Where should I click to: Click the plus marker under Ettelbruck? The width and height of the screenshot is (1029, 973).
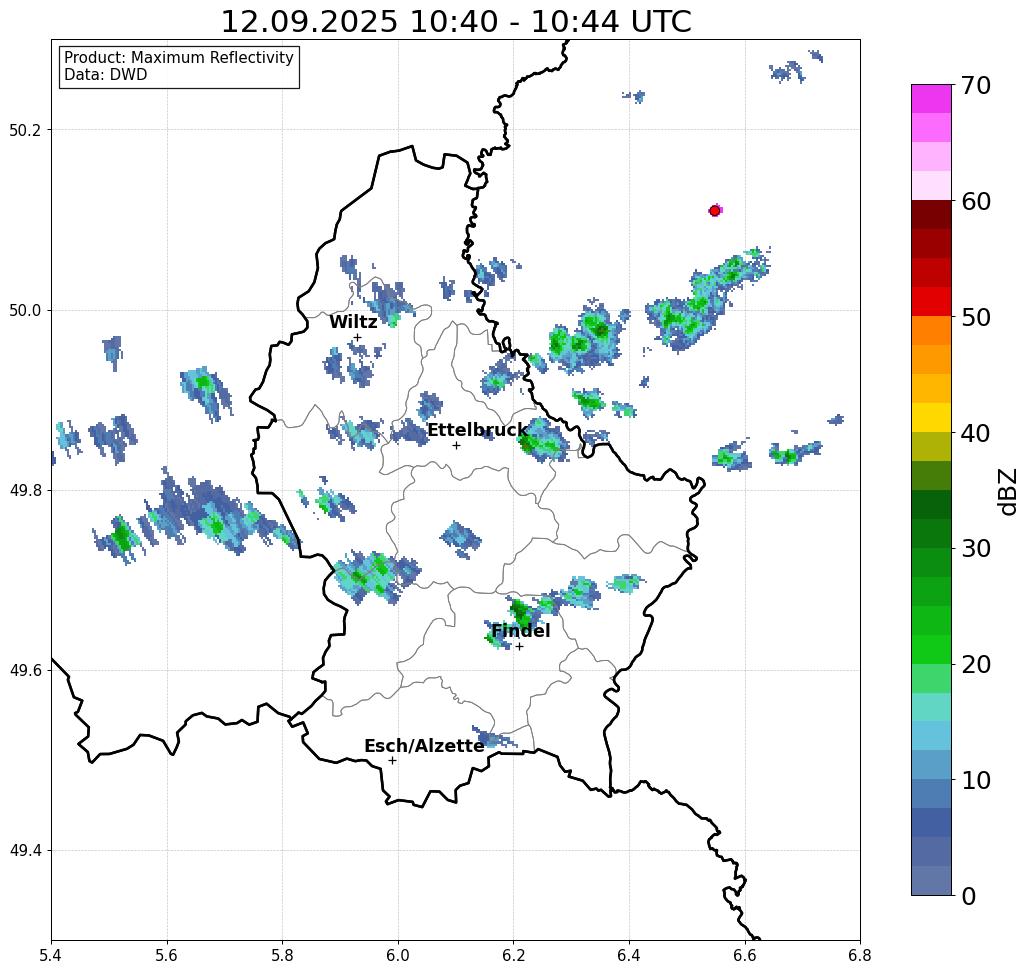click(x=456, y=445)
